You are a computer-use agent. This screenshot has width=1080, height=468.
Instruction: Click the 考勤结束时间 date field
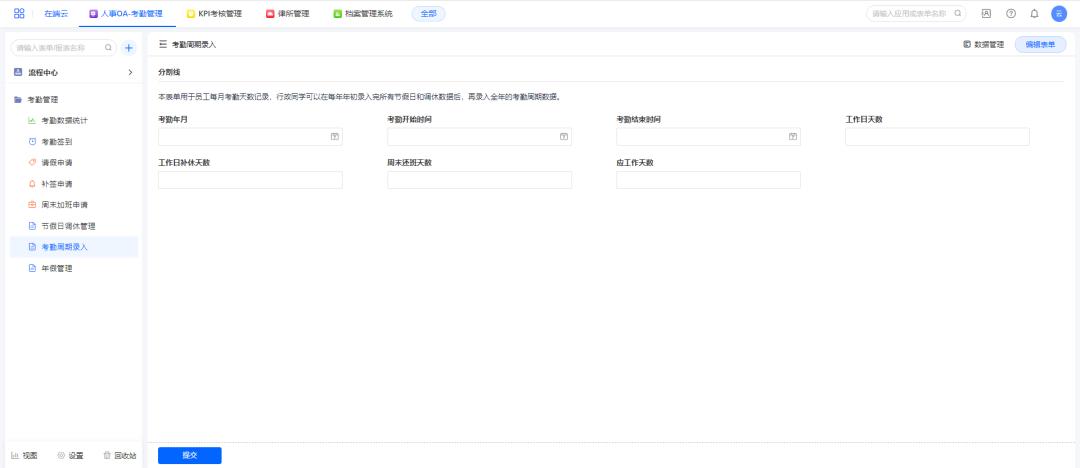[x=708, y=136]
